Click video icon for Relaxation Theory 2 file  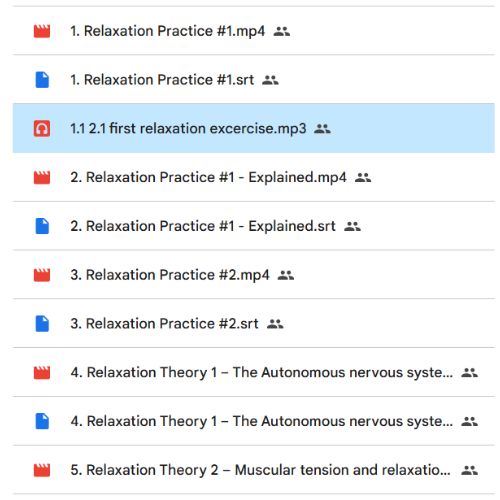pyautogui.click(x=42, y=470)
